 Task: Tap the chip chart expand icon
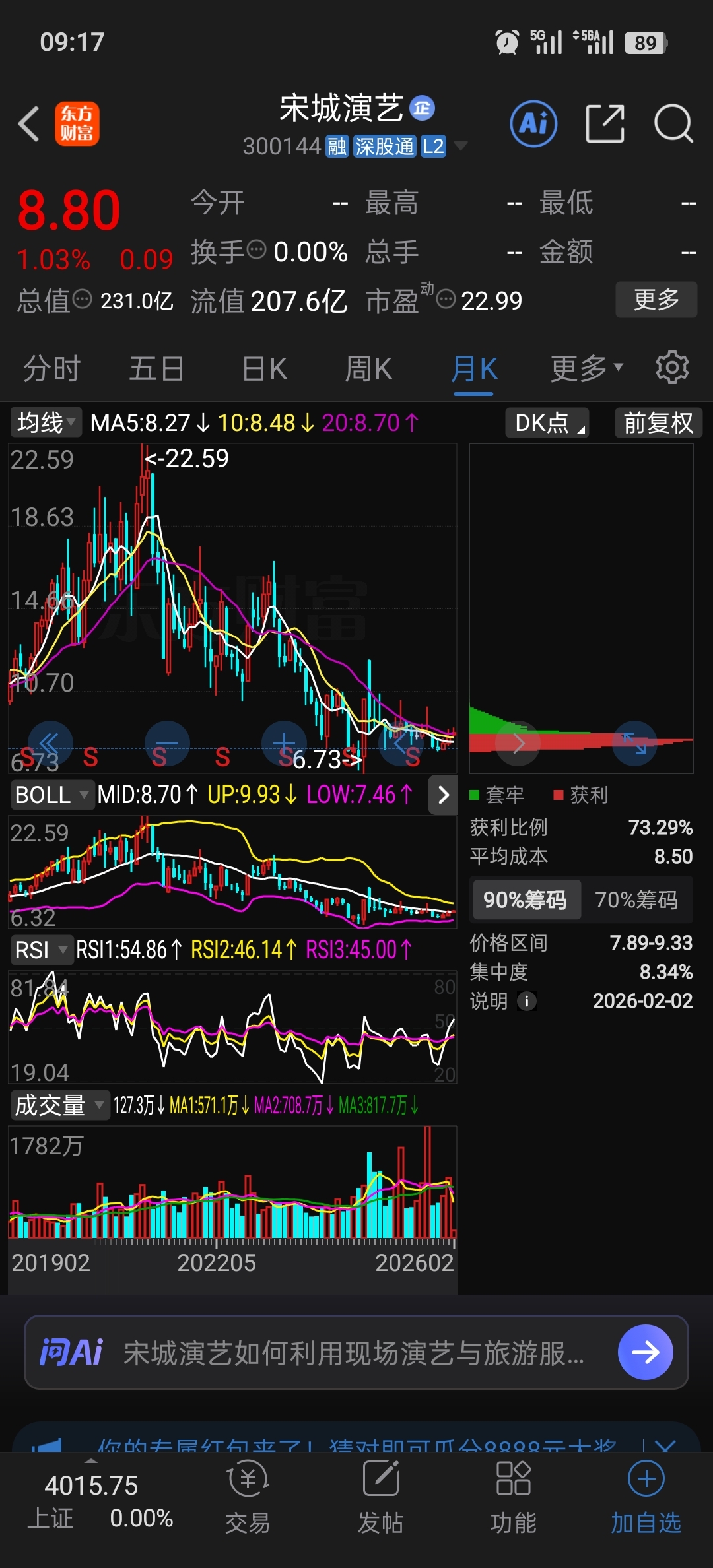(x=634, y=743)
